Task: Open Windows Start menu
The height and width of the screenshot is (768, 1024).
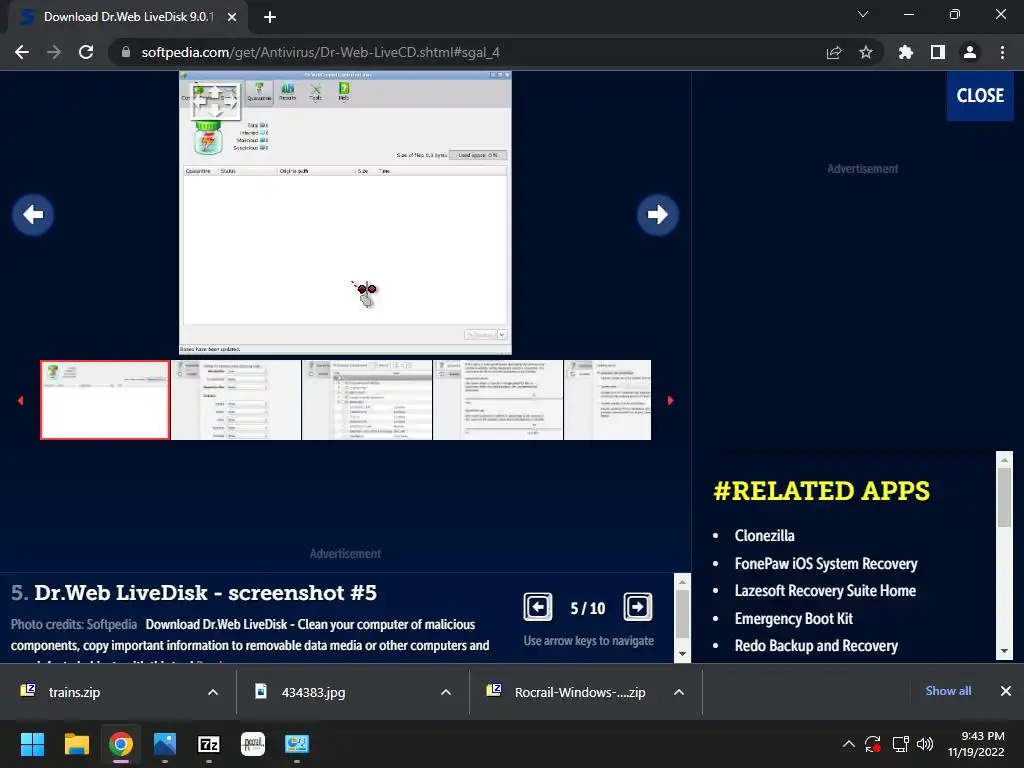Action: click(x=32, y=744)
